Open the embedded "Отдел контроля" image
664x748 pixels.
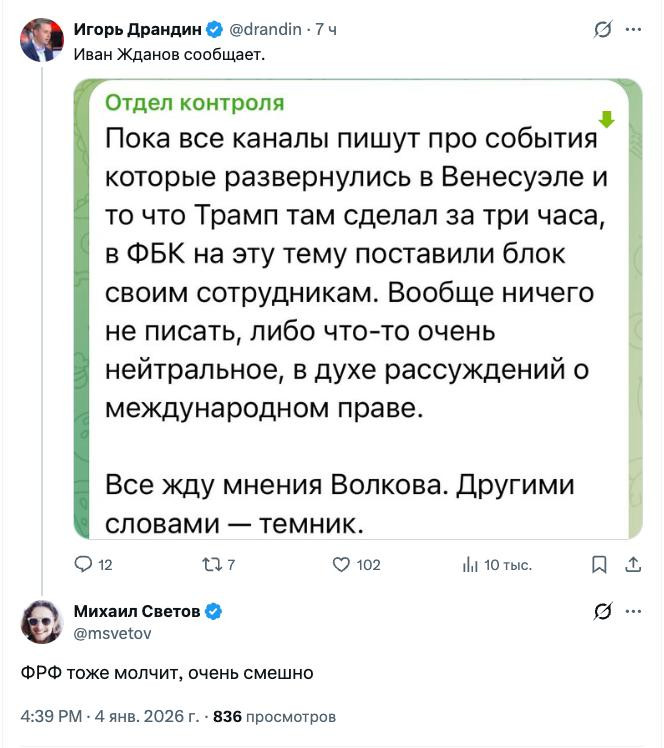point(357,309)
